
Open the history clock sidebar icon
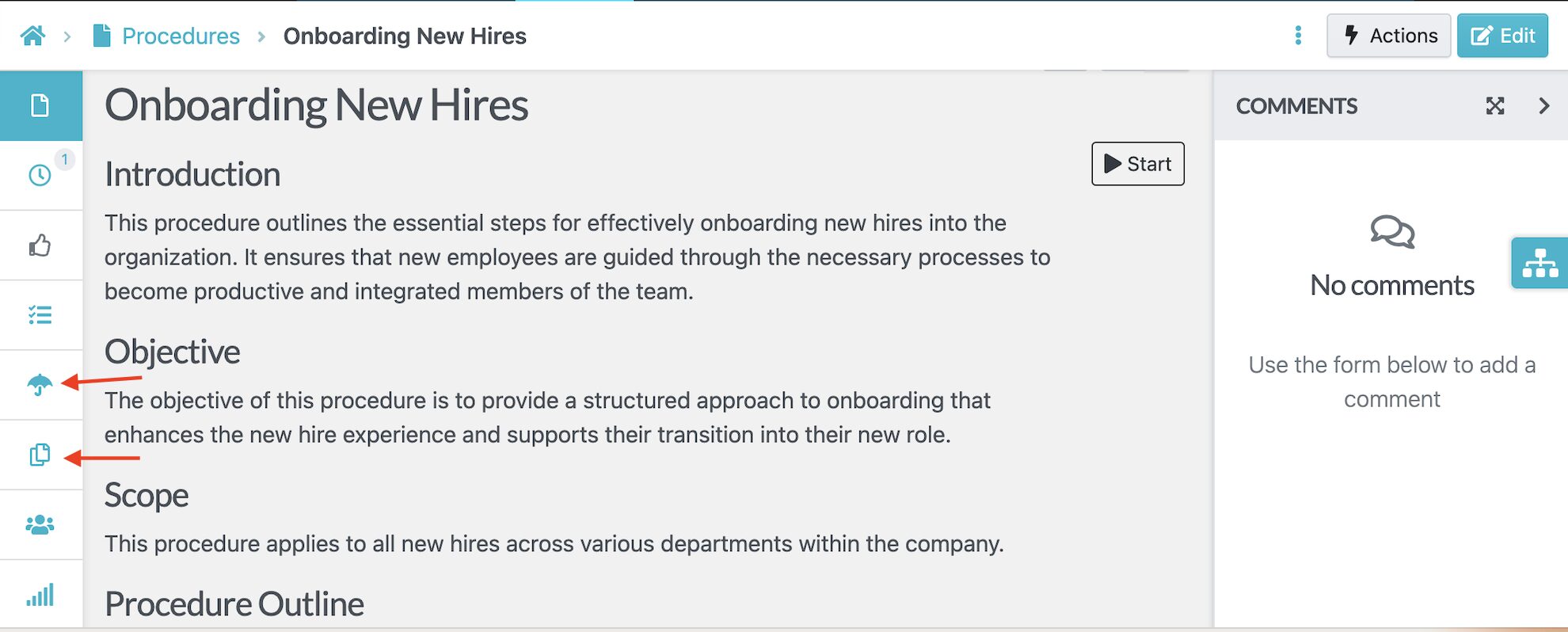pos(40,175)
